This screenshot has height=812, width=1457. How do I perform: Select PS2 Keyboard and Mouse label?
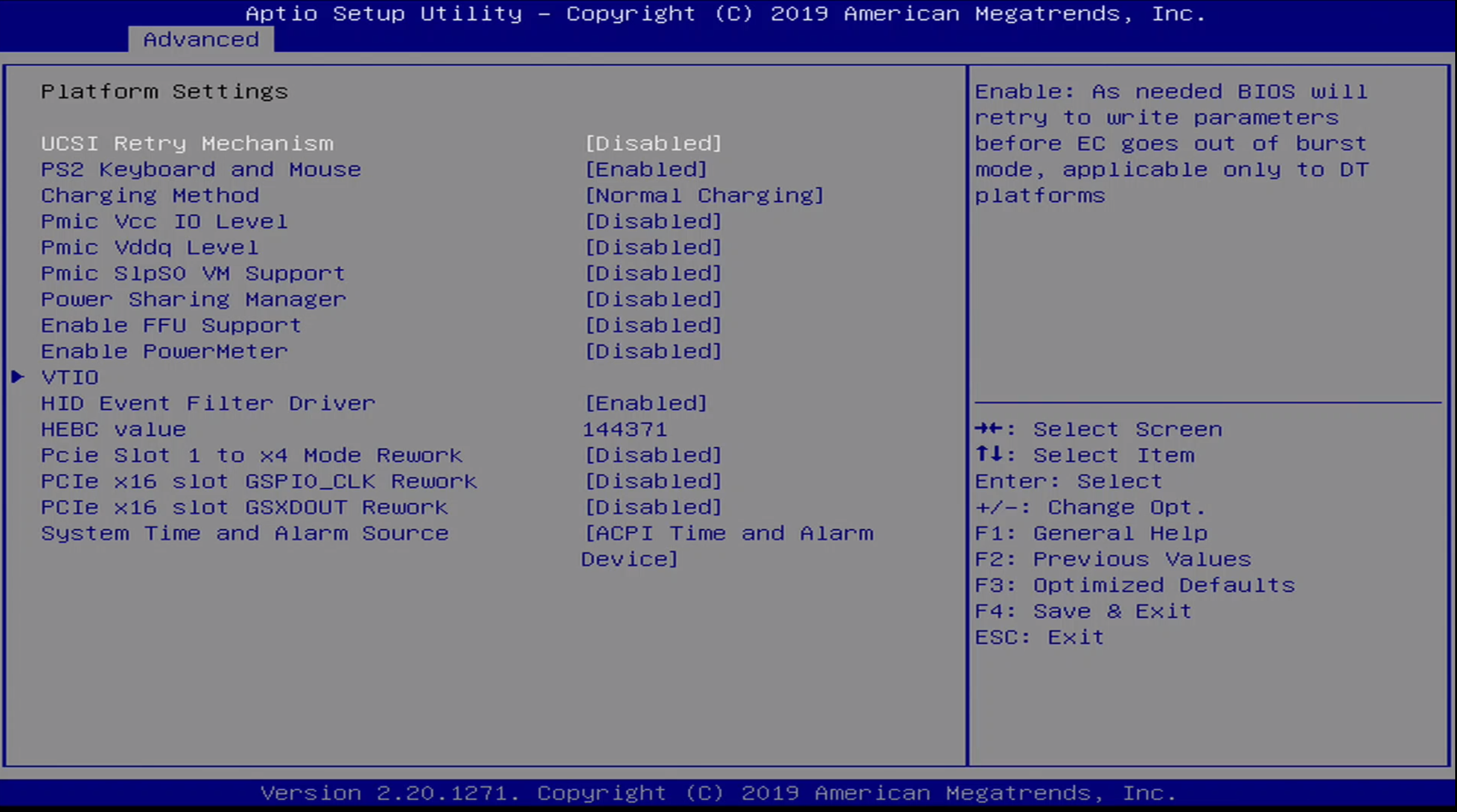tap(201, 170)
